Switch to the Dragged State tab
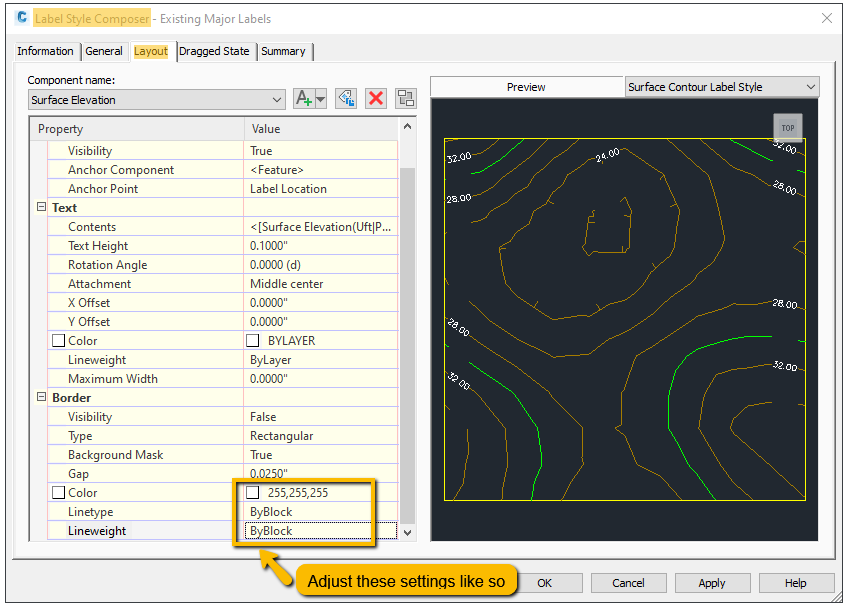The height and width of the screenshot is (607, 848). [x=215, y=50]
